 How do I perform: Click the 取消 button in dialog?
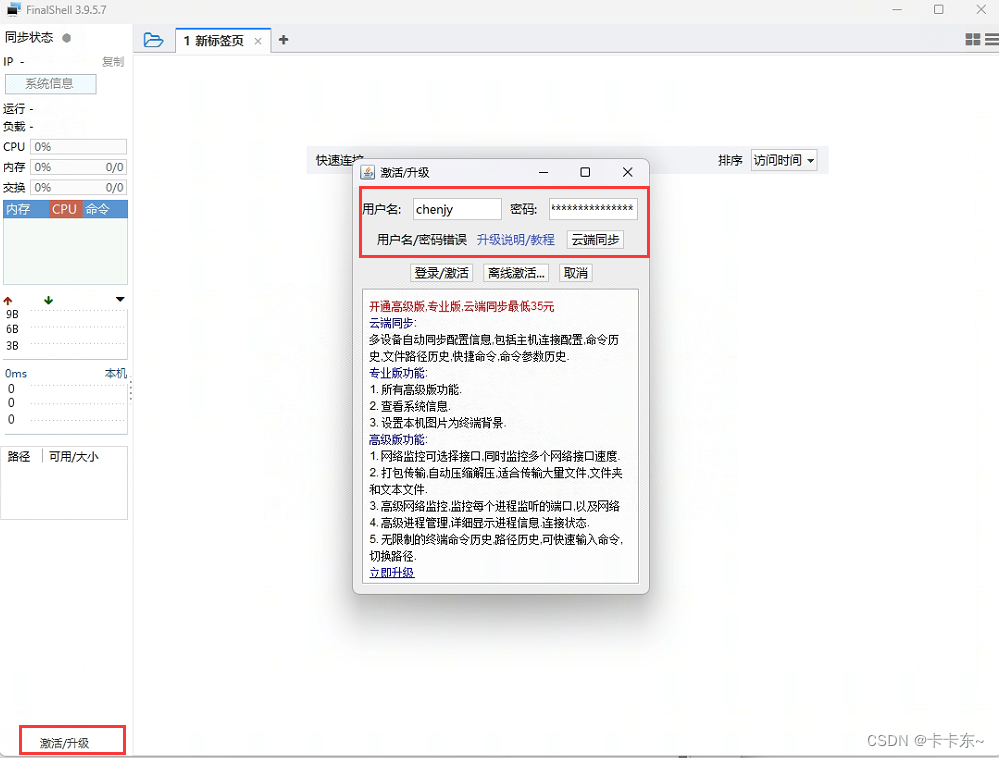click(x=576, y=273)
